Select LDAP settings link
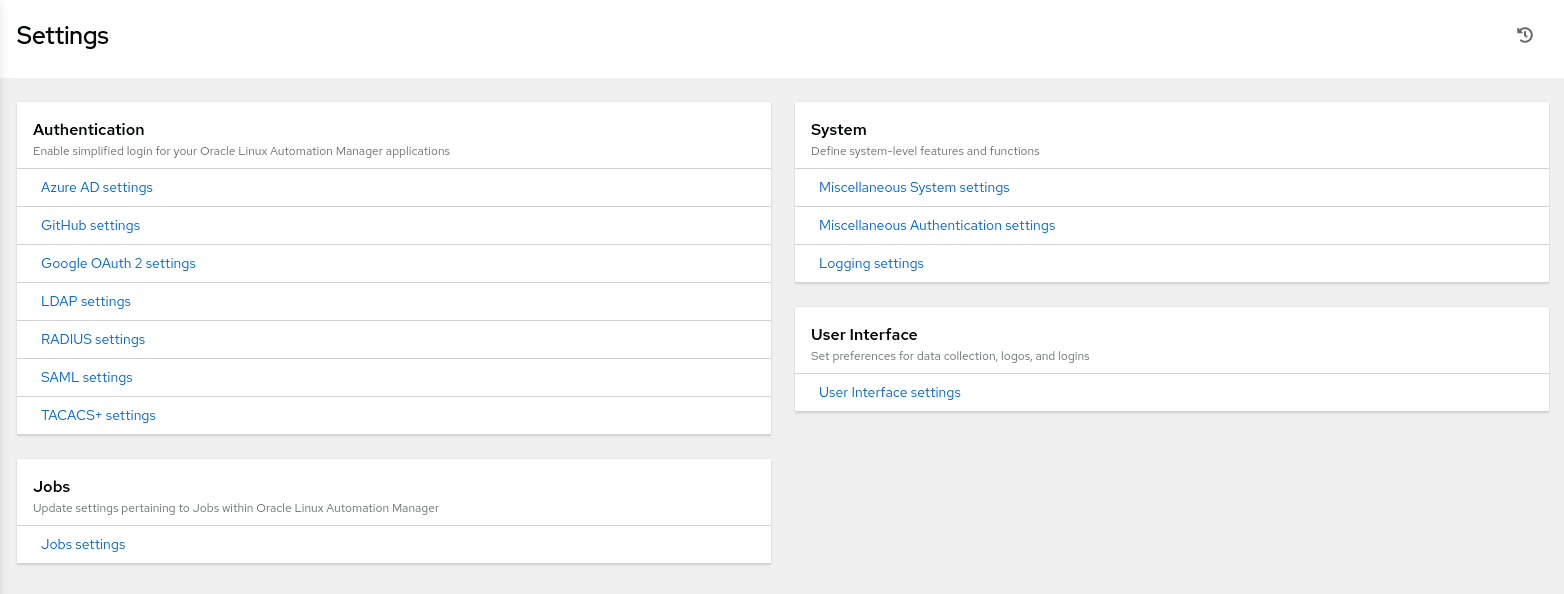 (x=86, y=301)
